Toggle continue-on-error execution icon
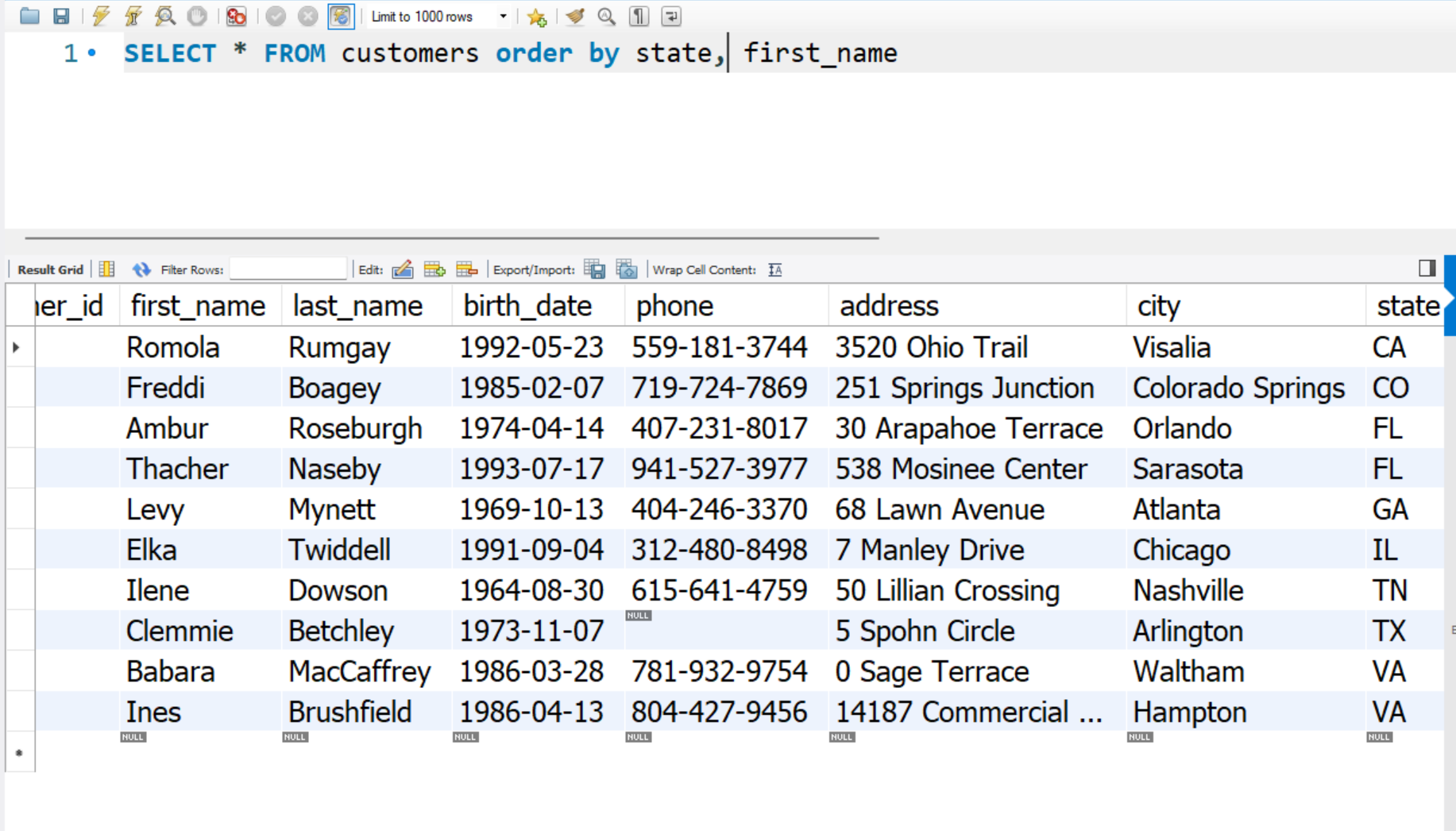The image size is (1456, 831). (236, 16)
